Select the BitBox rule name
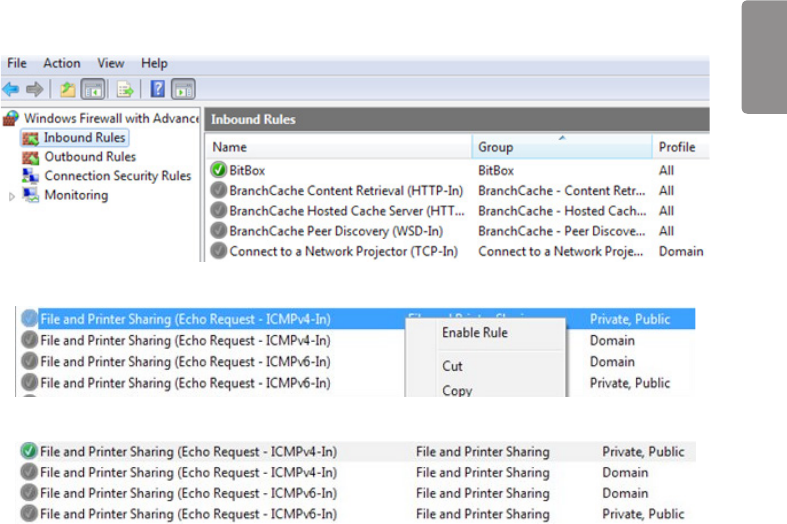The image size is (787, 524). (247, 171)
